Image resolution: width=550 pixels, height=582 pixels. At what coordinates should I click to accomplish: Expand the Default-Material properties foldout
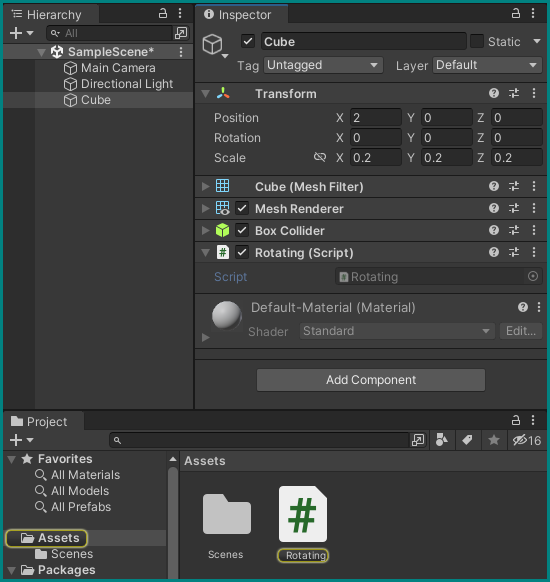pyautogui.click(x=206, y=337)
